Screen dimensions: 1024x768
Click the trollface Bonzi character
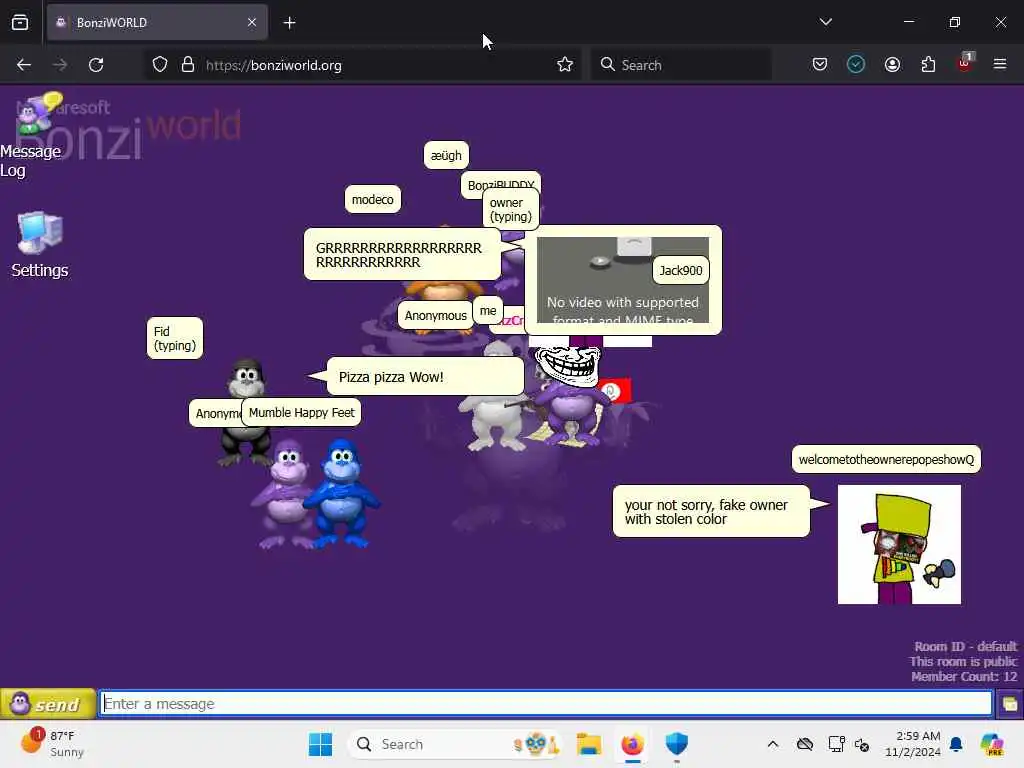[569, 398]
